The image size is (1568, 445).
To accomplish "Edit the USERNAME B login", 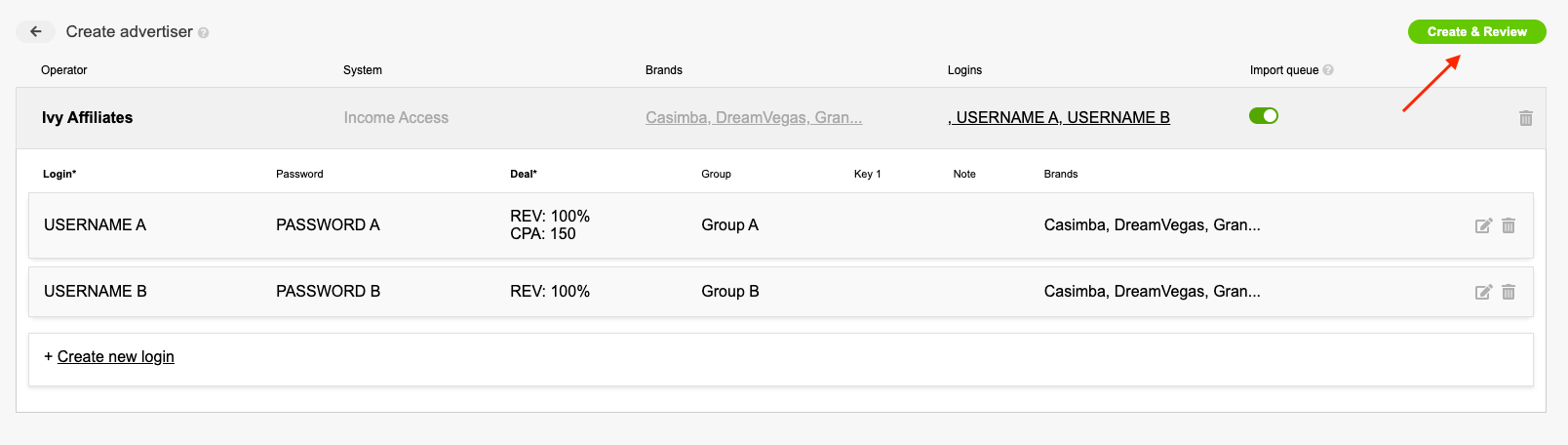I will point(1483,292).
